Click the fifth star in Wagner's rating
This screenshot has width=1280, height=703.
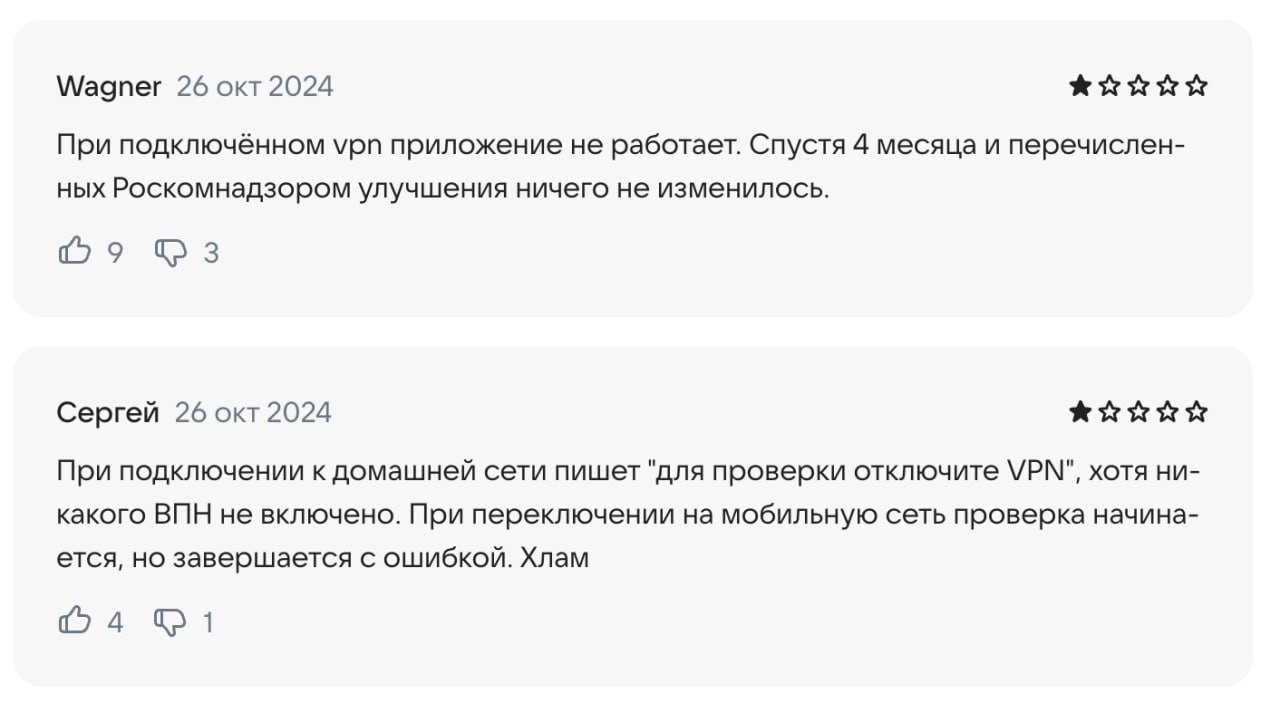[x=1197, y=87]
